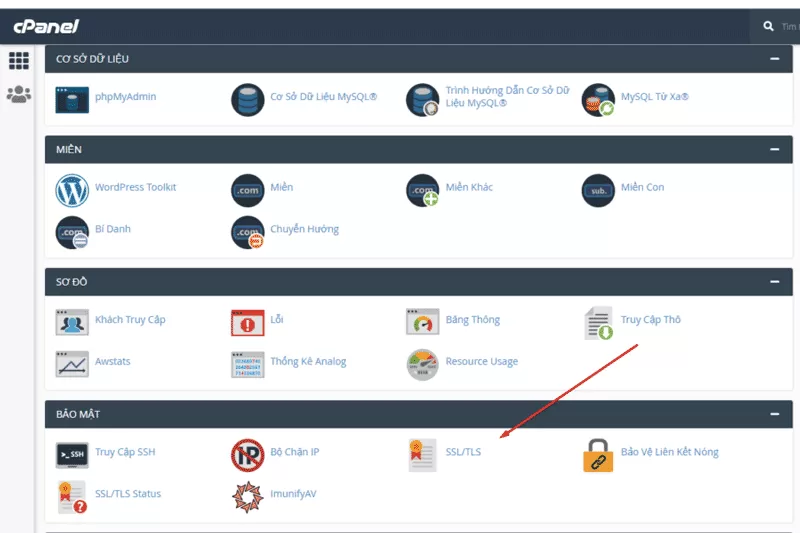Open the MySQL Từ Xa link
Viewport: 800px width, 533px height.
pyautogui.click(x=655, y=96)
